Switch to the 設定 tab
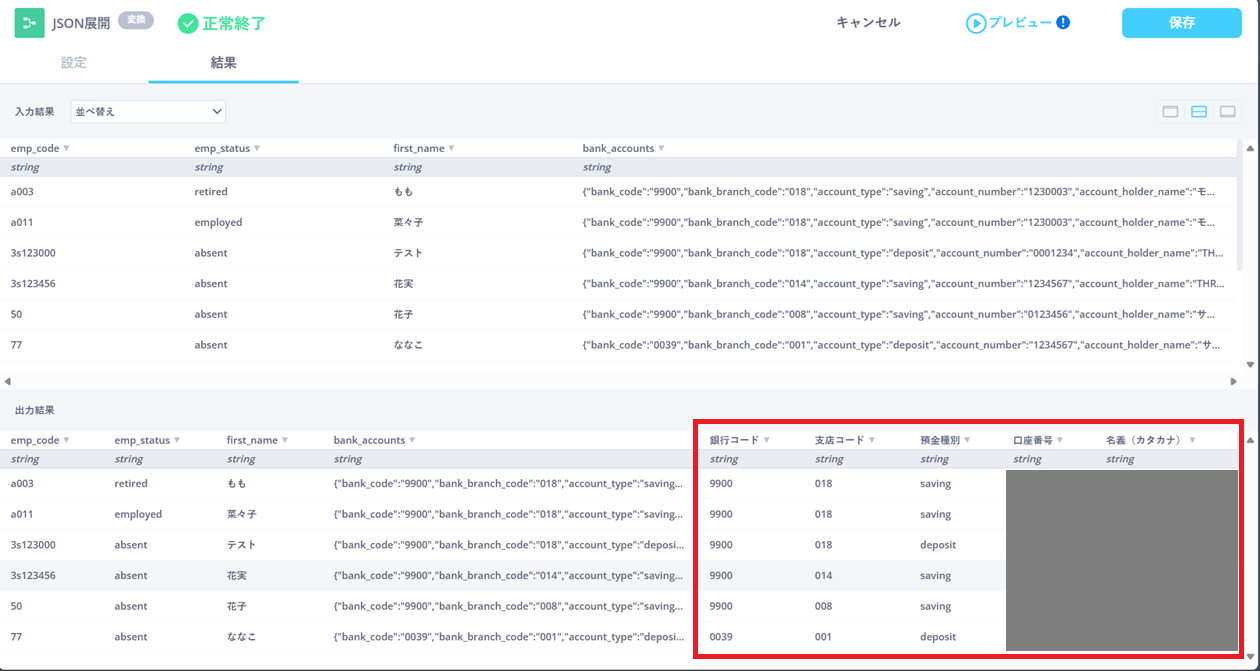Viewport: 1260px width, 671px height. pyautogui.click(x=74, y=63)
